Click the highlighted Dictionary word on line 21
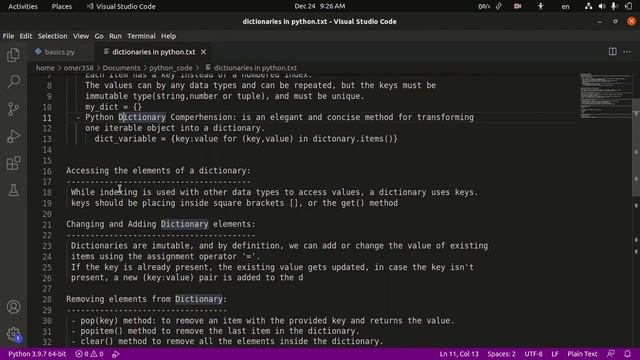 [184, 224]
